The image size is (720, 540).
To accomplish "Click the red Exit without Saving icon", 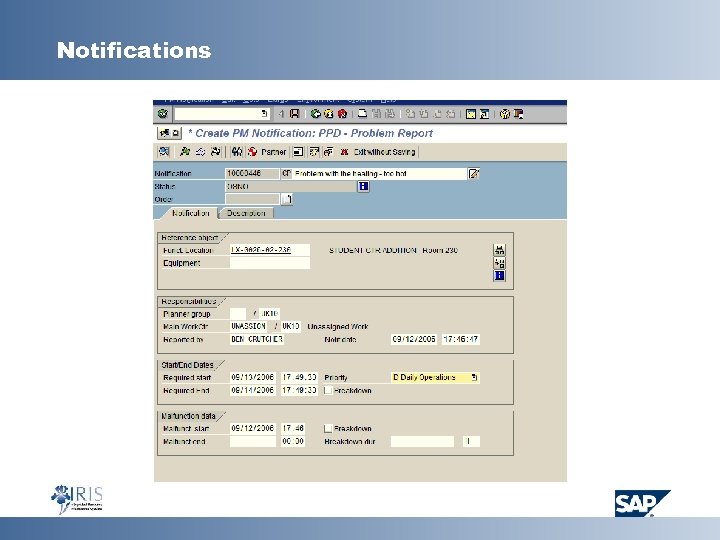I will (x=344, y=152).
